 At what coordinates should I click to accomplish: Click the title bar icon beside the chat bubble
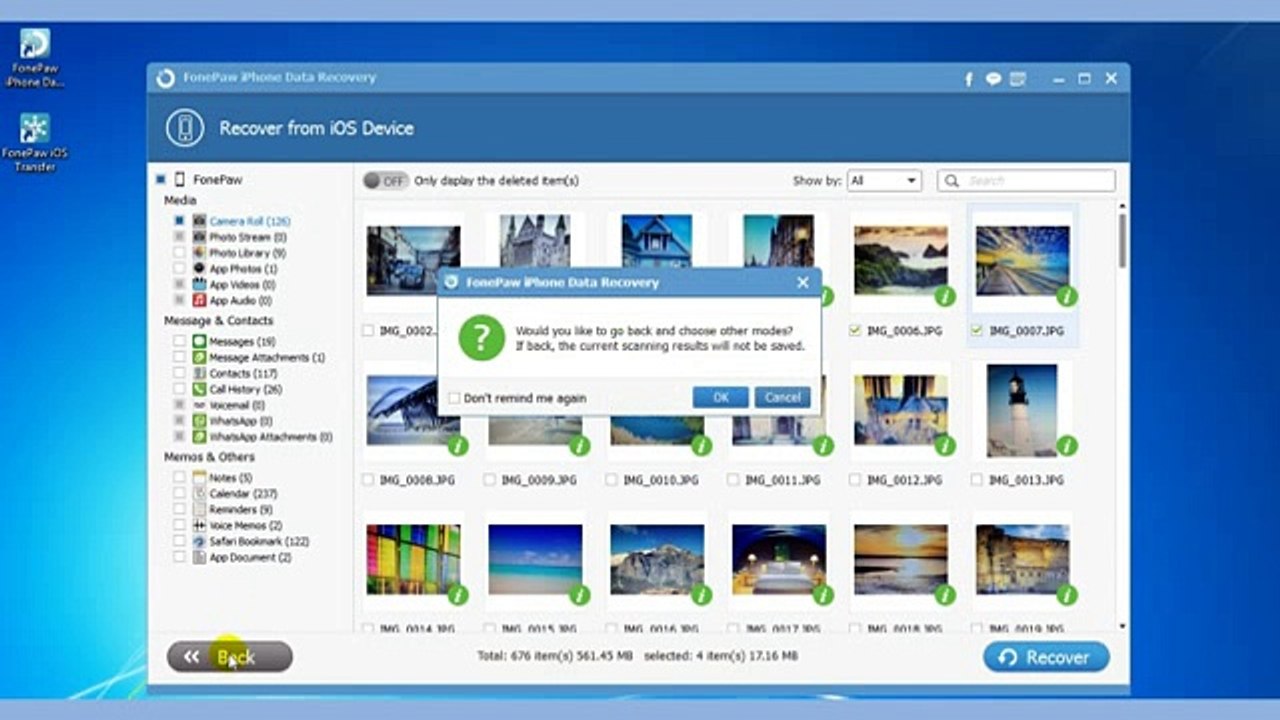[1019, 79]
